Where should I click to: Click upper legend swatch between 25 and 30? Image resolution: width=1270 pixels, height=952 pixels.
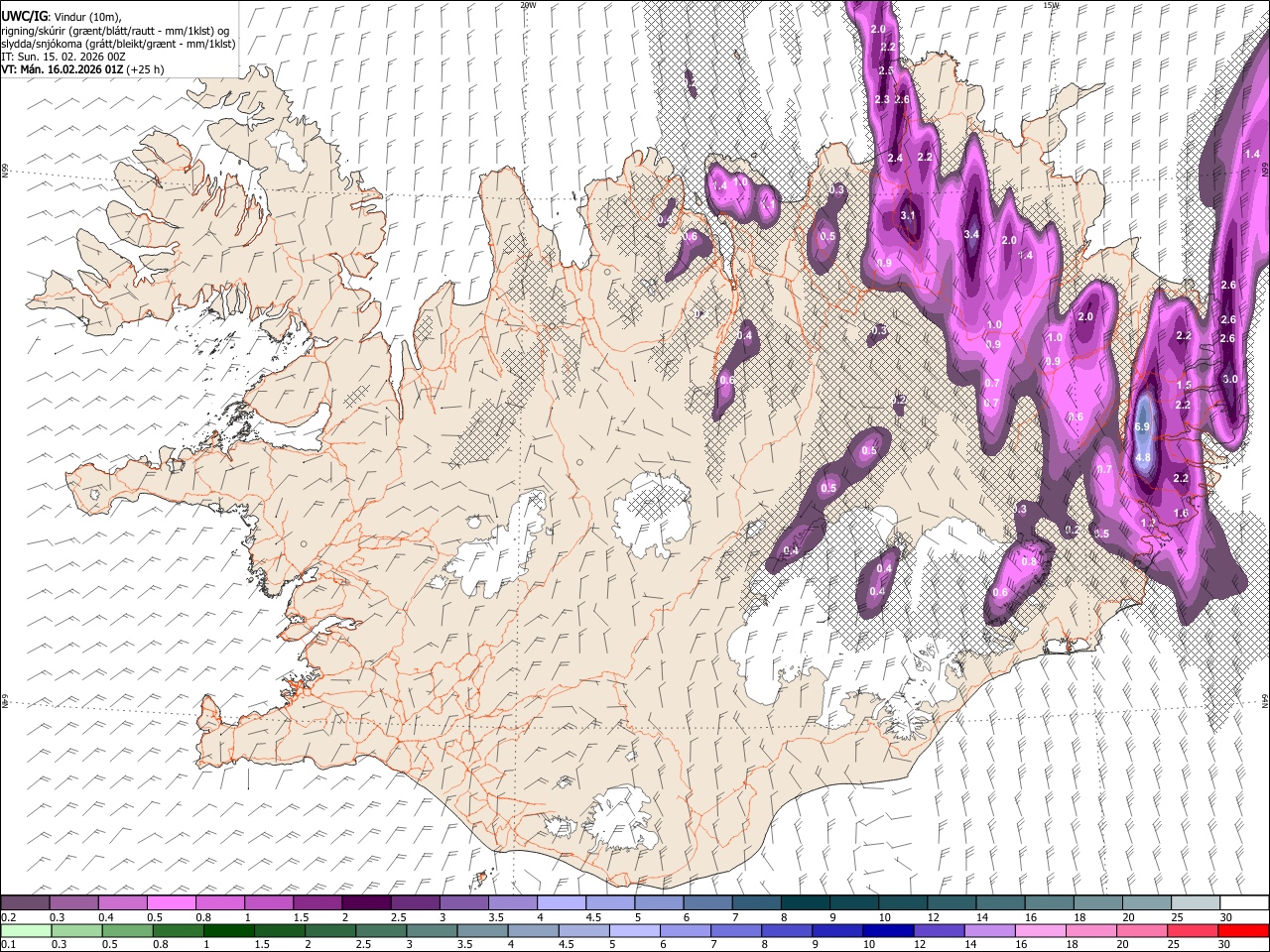[x=1195, y=902]
